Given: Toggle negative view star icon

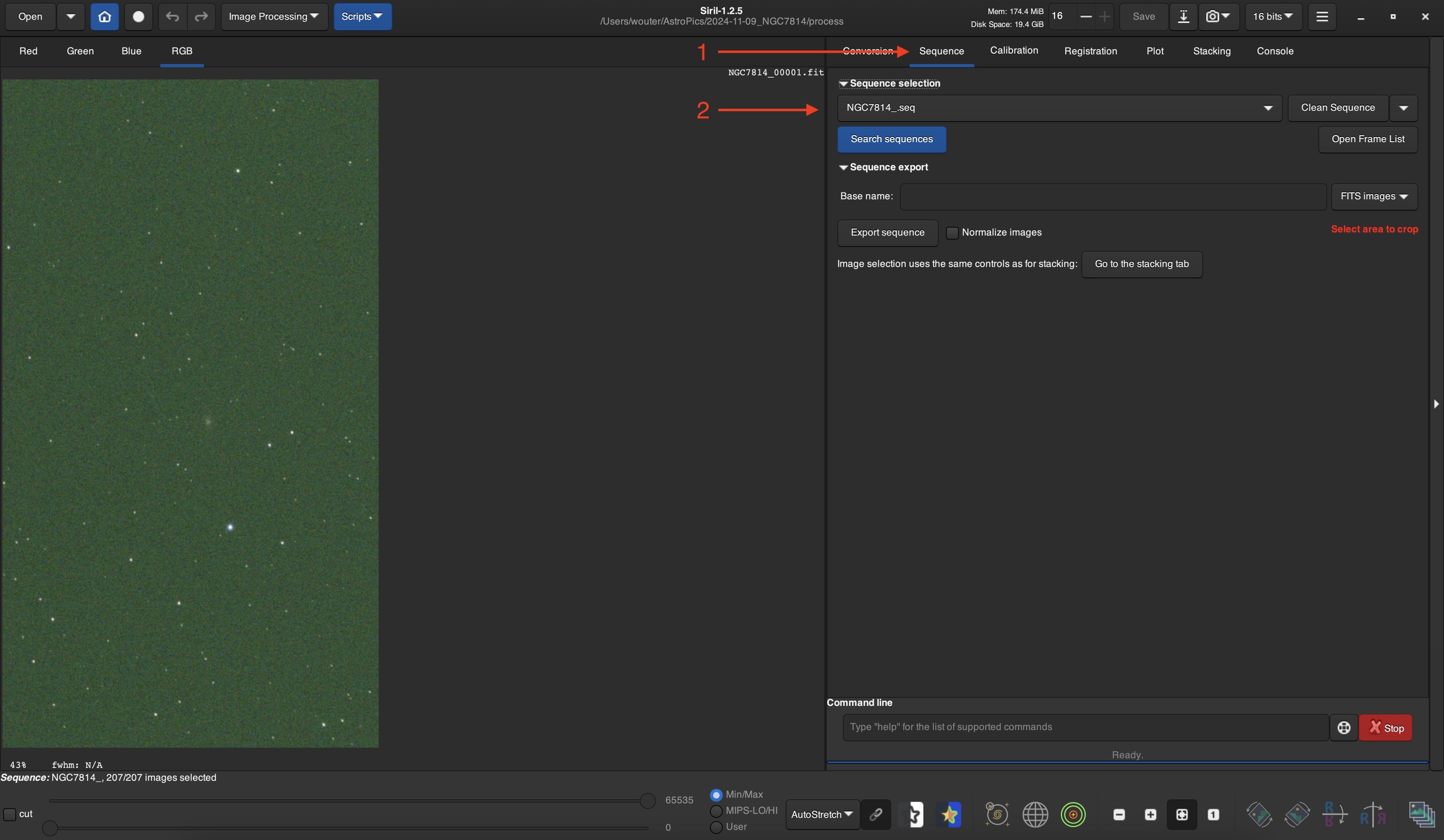Looking at the screenshot, I should tap(915, 814).
